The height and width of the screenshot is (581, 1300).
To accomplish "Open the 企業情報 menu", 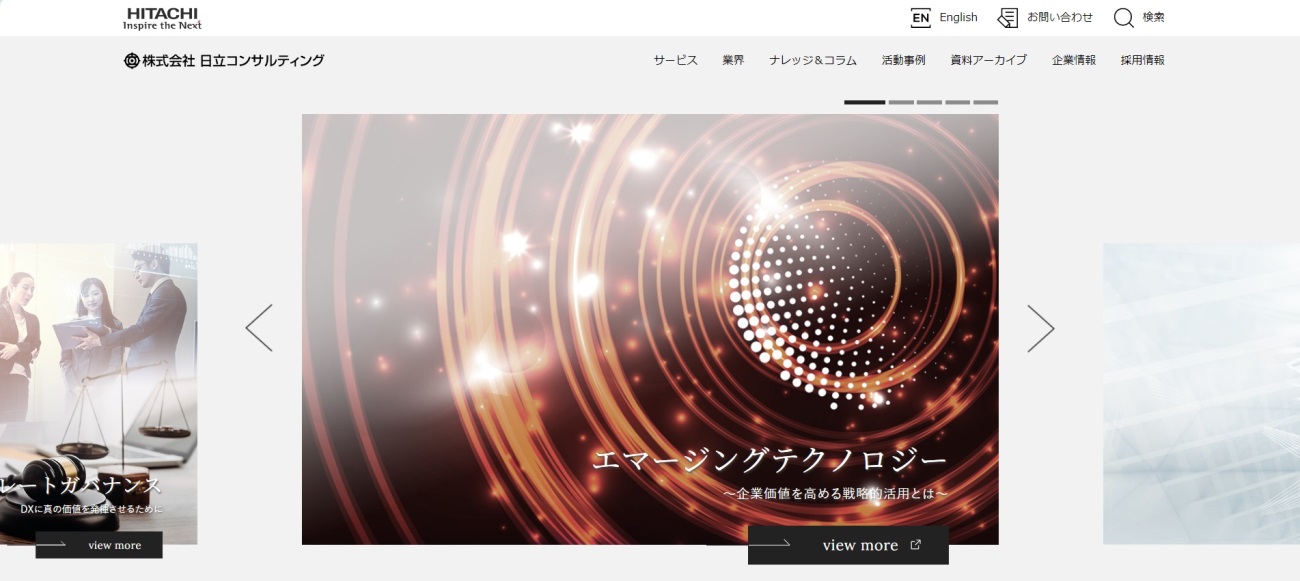I will 1074,60.
